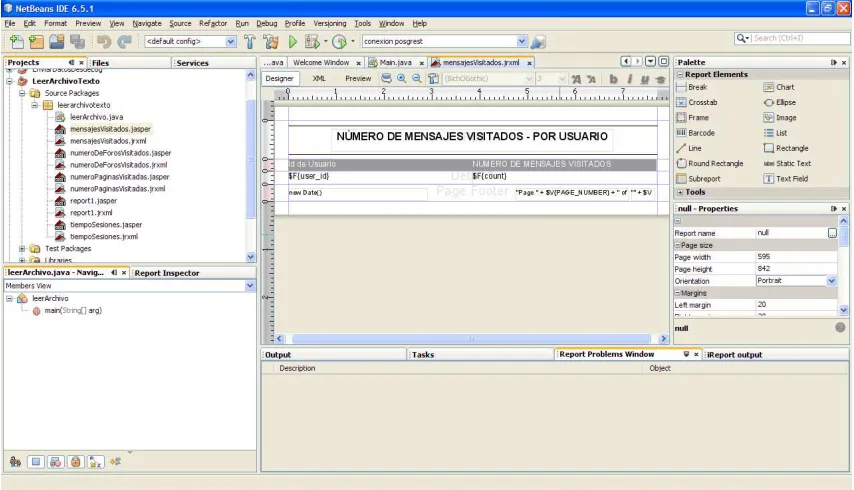Click the connection test icon beside datasource combo
This screenshot has width=854, height=490.
(538, 41)
